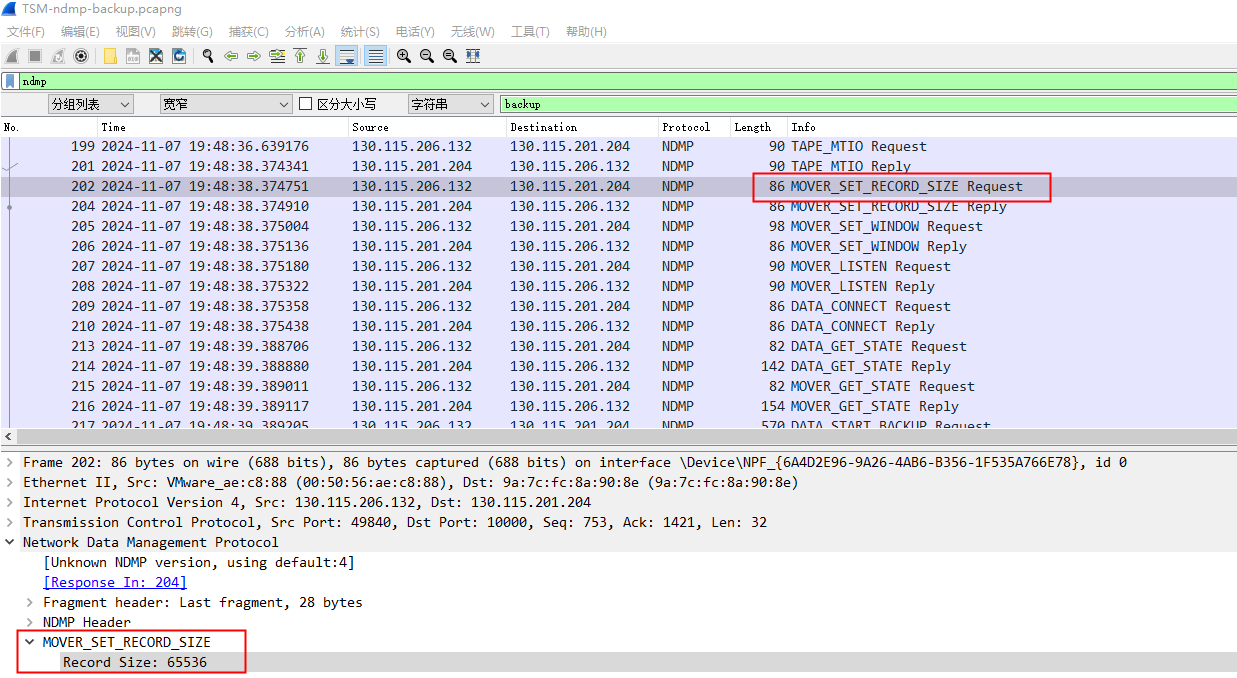Open the 文件(F) menu

coord(26,32)
